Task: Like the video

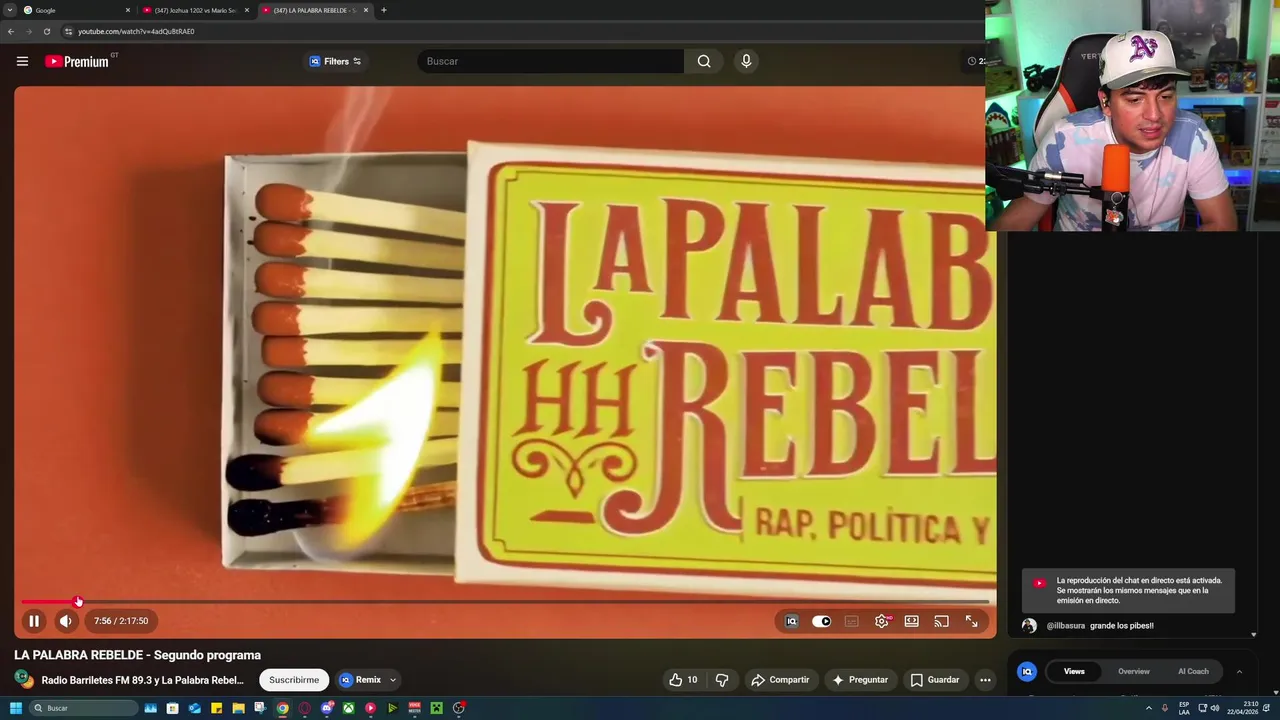Action: (684, 680)
